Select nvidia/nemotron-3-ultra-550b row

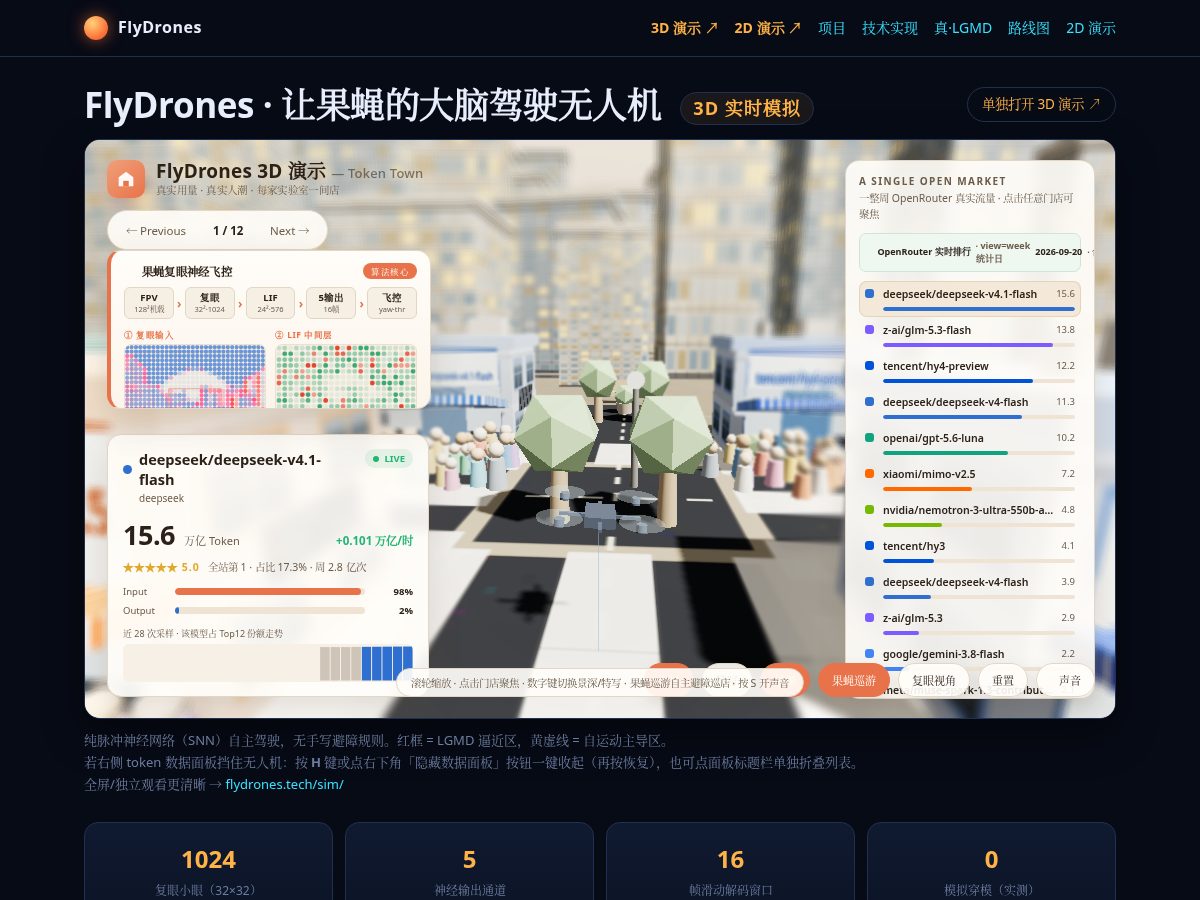[970, 514]
